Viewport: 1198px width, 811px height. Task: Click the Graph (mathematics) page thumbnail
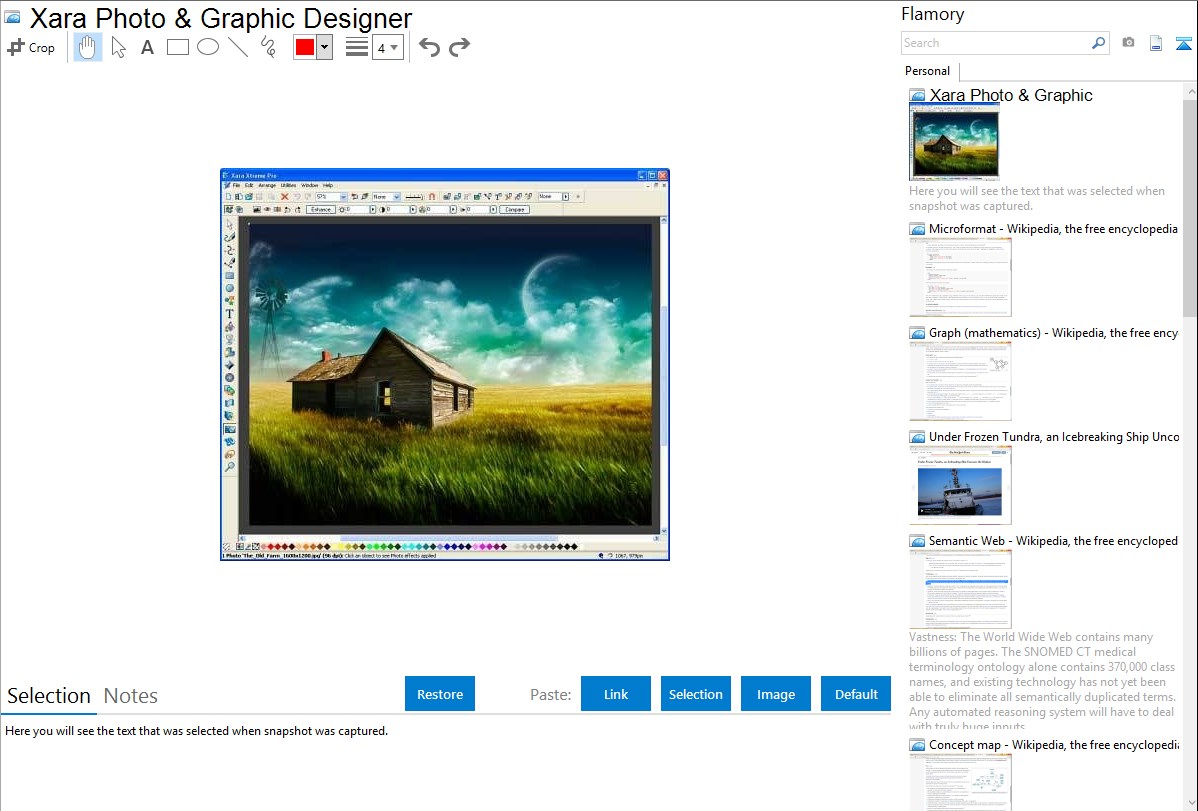pos(960,381)
